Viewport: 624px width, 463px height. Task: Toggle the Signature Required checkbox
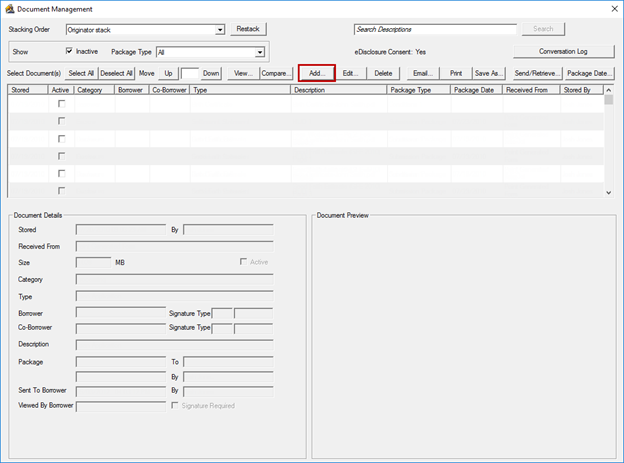tap(174, 405)
